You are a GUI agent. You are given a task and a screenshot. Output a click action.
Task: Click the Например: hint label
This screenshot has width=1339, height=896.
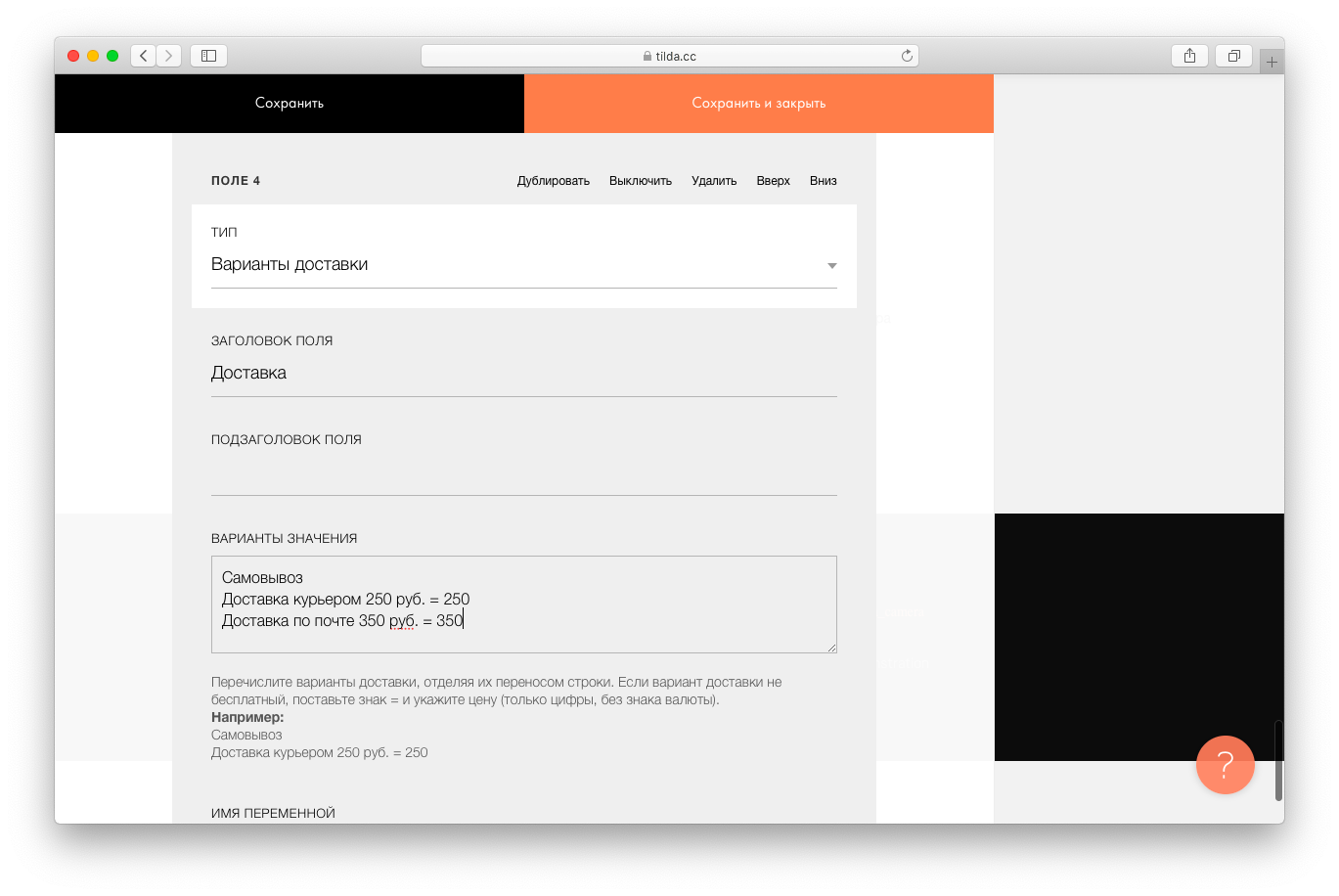[x=247, y=717]
